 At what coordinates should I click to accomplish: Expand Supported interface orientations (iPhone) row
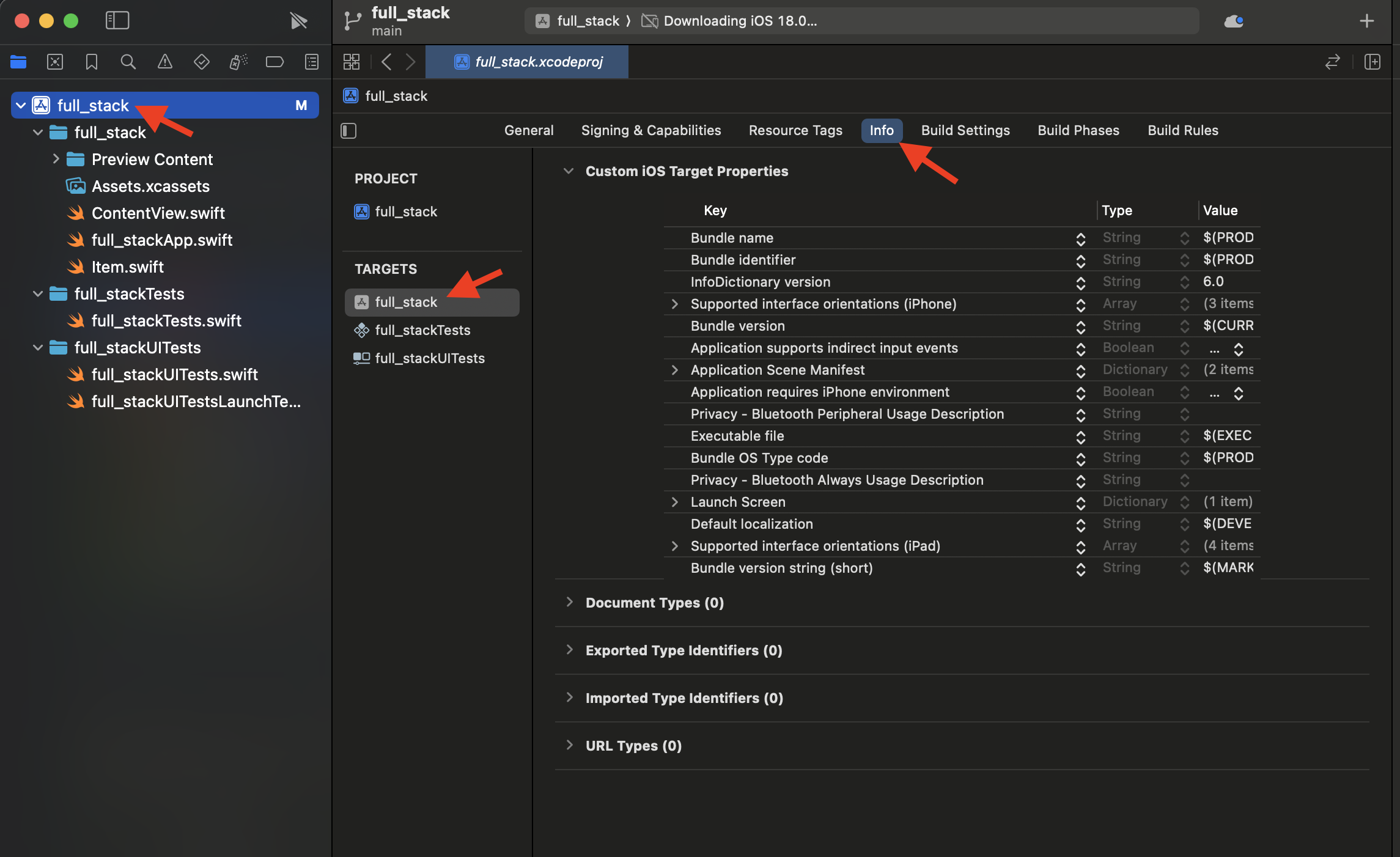point(675,304)
